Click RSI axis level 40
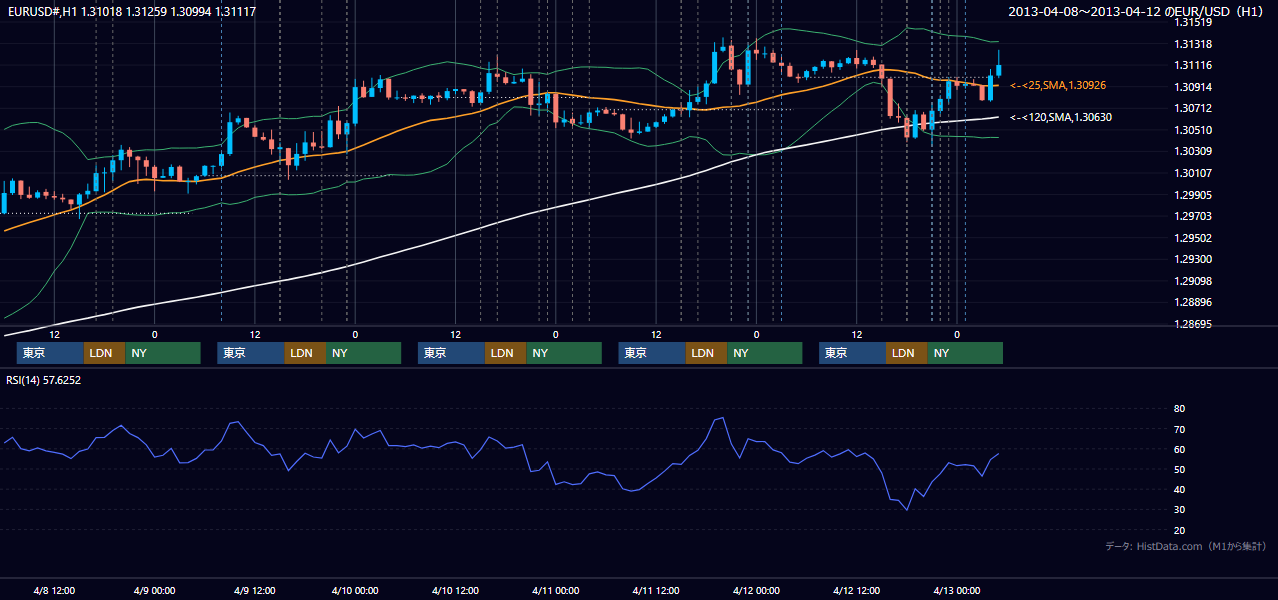Viewport: 1278px width, 600px height. (x=1180, y=489)
